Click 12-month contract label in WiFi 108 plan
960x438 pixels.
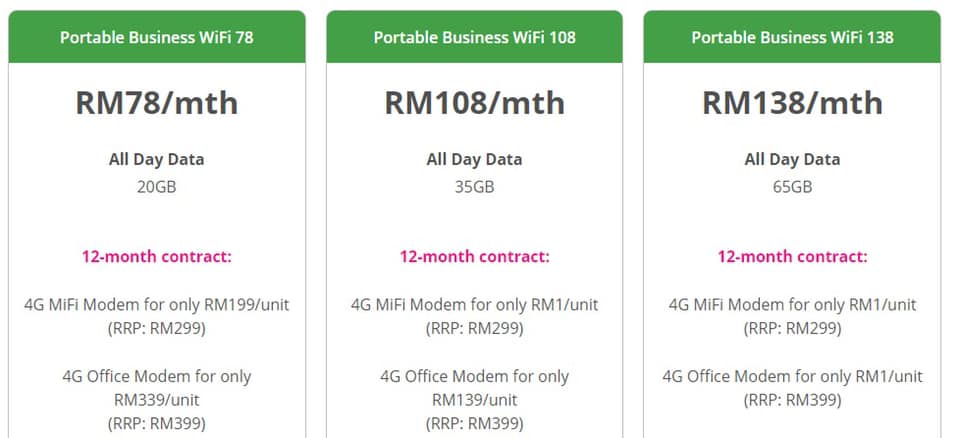474,256
